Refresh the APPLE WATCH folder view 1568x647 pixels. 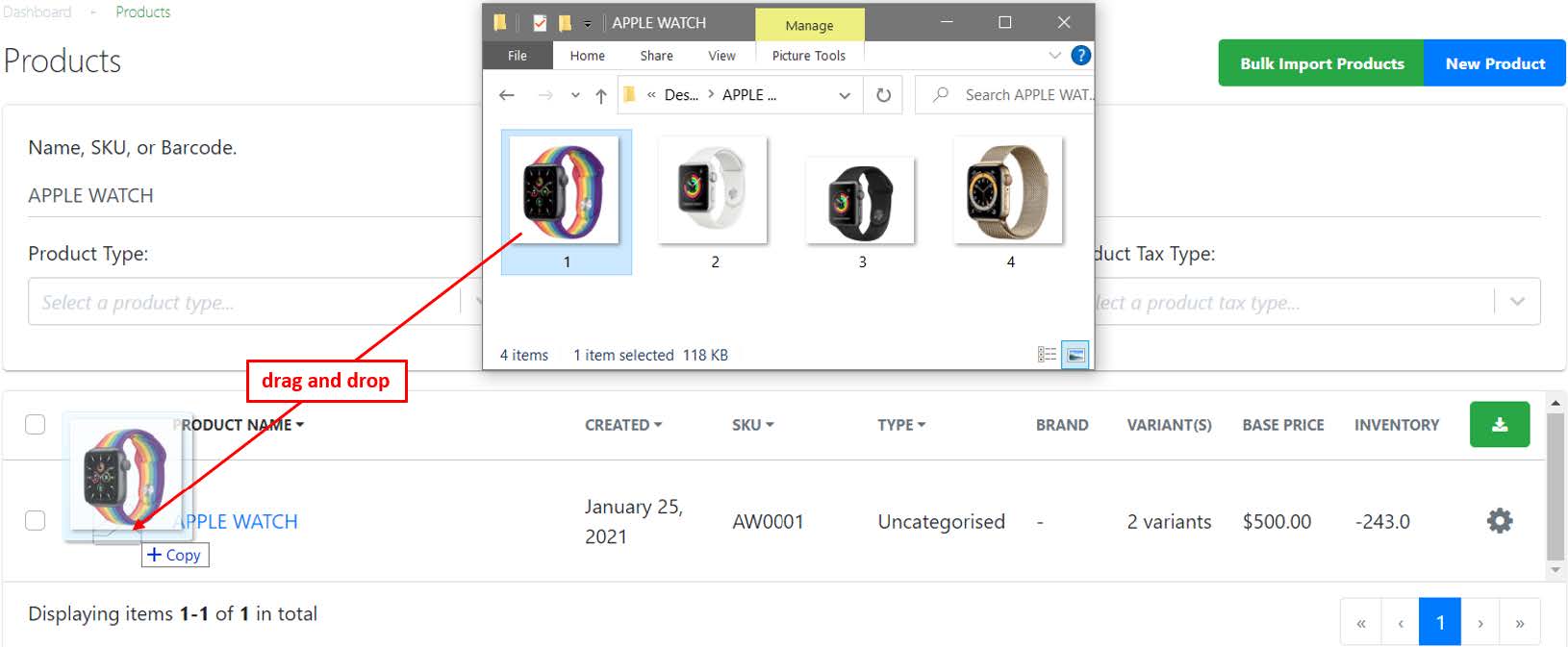tap(883, 95)
